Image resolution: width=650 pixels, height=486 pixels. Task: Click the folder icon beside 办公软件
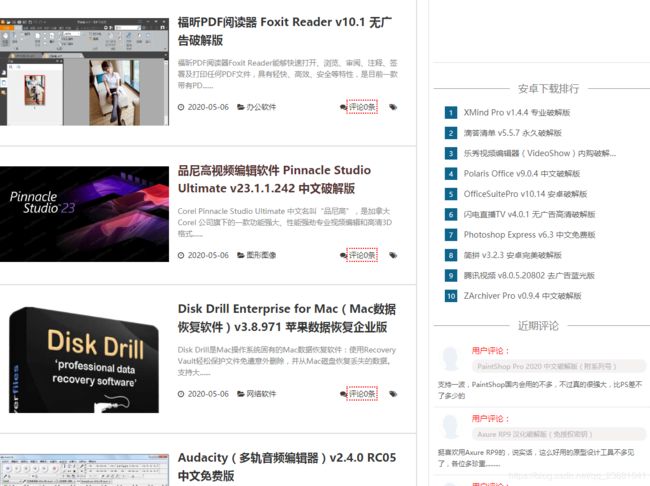[240, 107]
